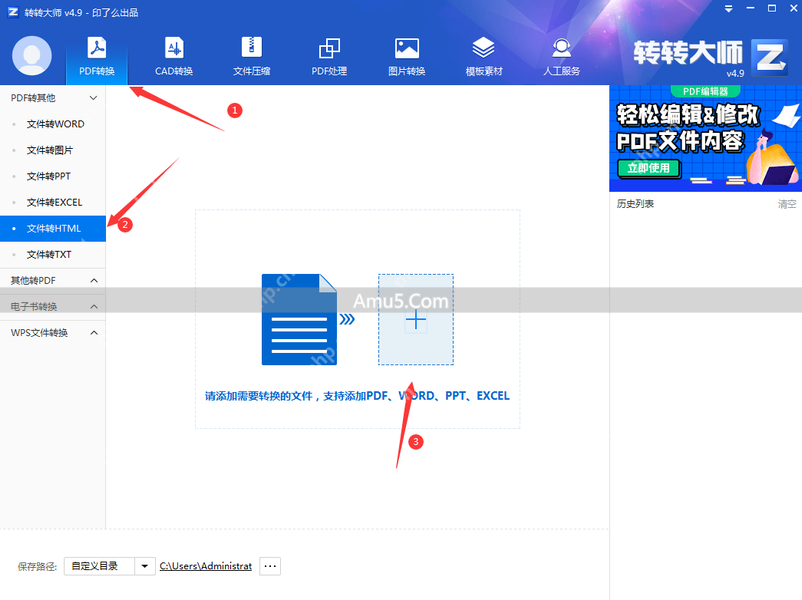
Task: Open the 文件压缩 compression tool
Action: tap(251, 55)
